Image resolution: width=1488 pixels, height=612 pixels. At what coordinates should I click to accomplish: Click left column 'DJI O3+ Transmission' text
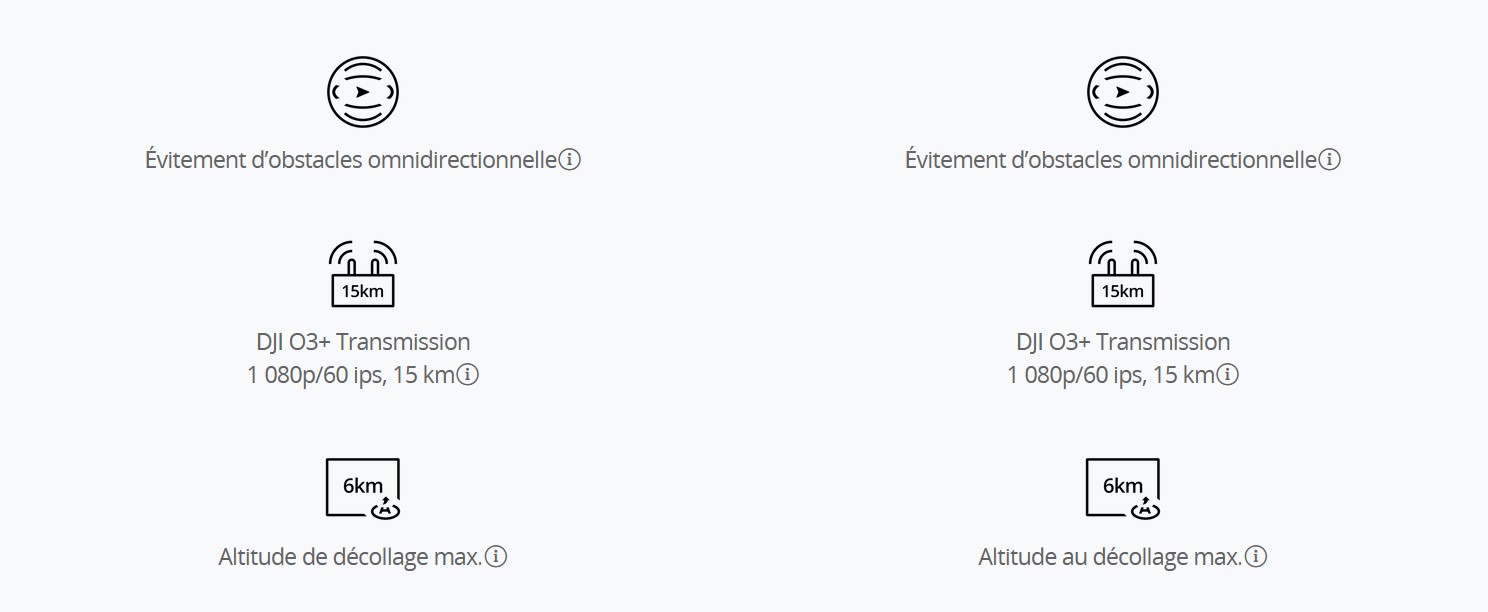[363, 342]
